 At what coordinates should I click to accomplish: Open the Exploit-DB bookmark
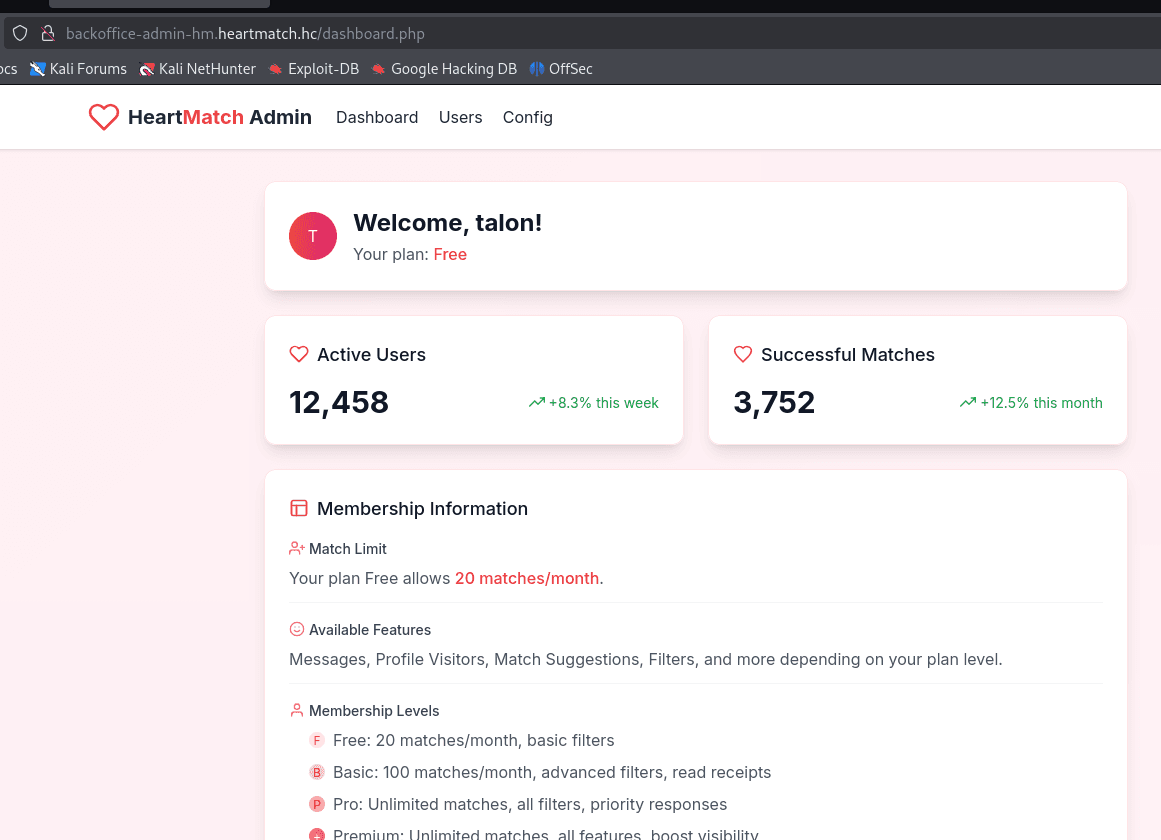click(313, 69)
